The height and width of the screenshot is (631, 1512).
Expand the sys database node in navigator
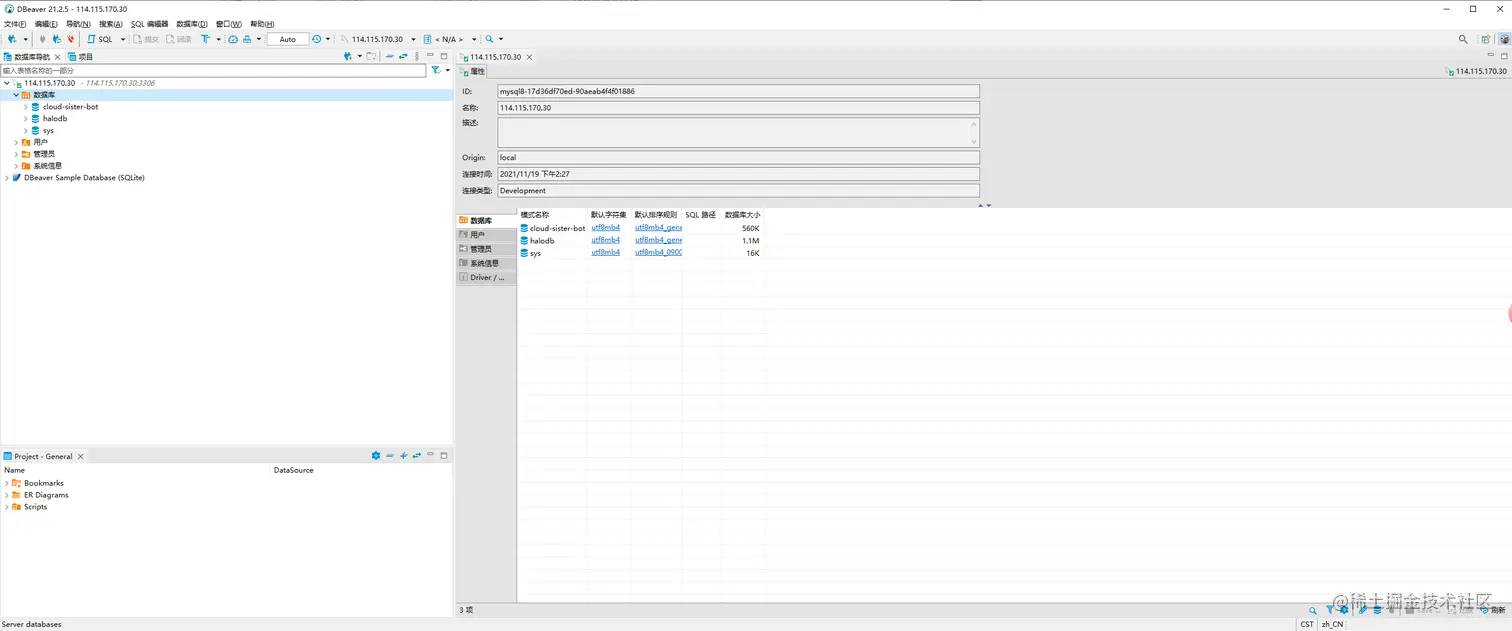point(26,131)
